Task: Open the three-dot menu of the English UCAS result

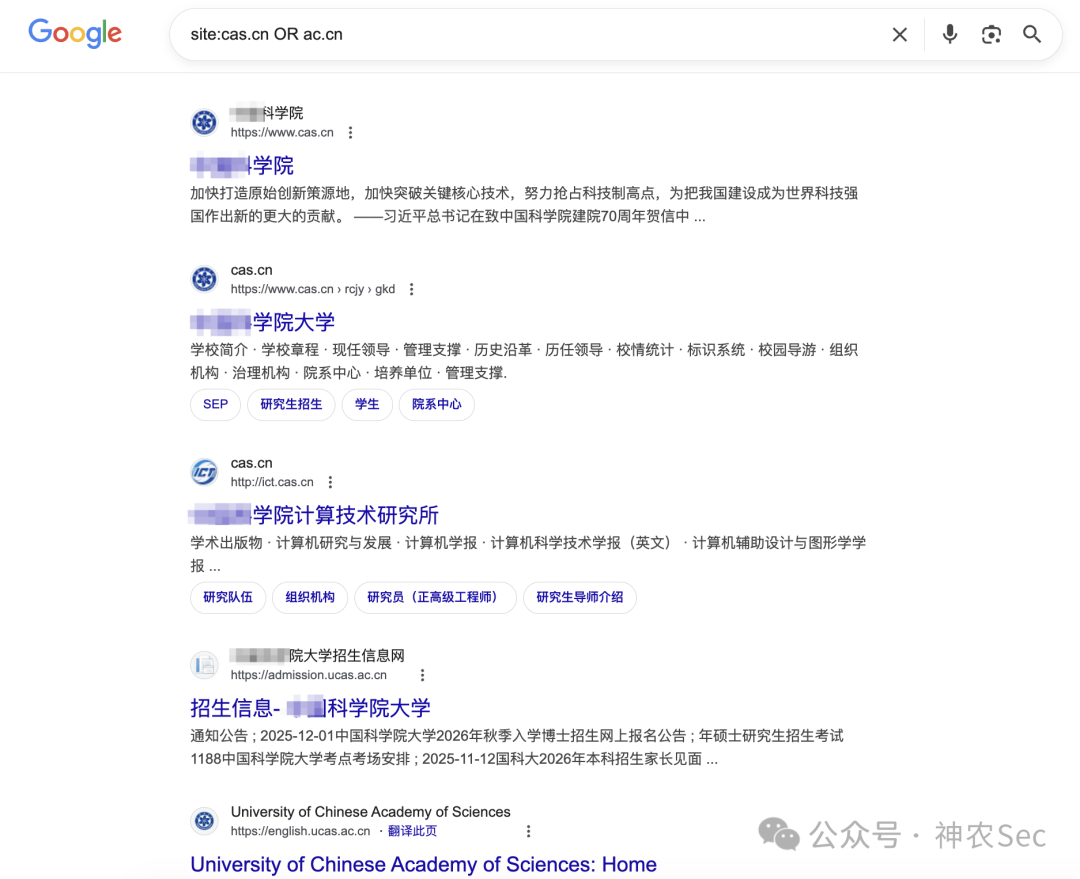Action: point(528,830)
